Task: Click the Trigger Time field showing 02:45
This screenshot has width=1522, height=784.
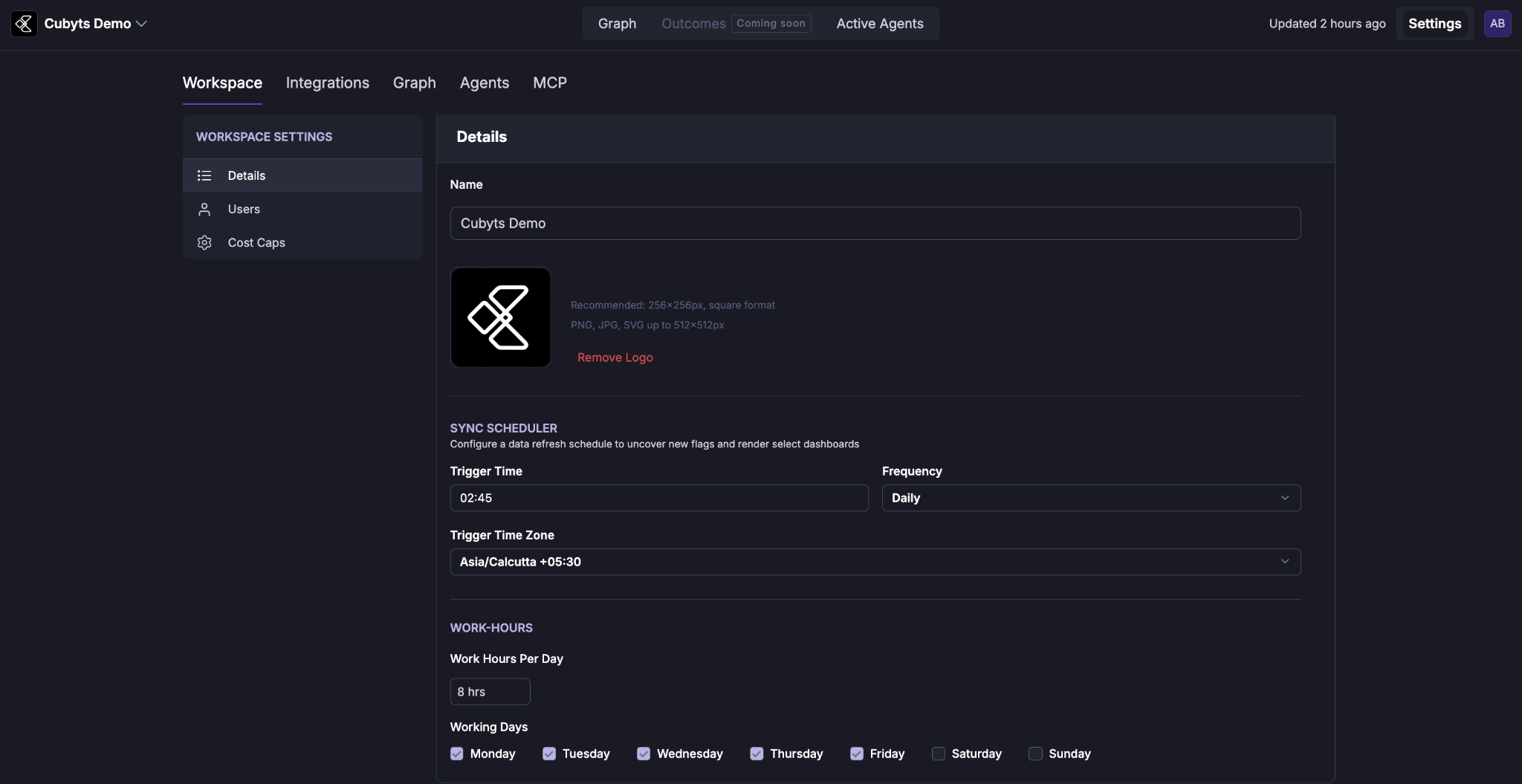Action: 659,498
